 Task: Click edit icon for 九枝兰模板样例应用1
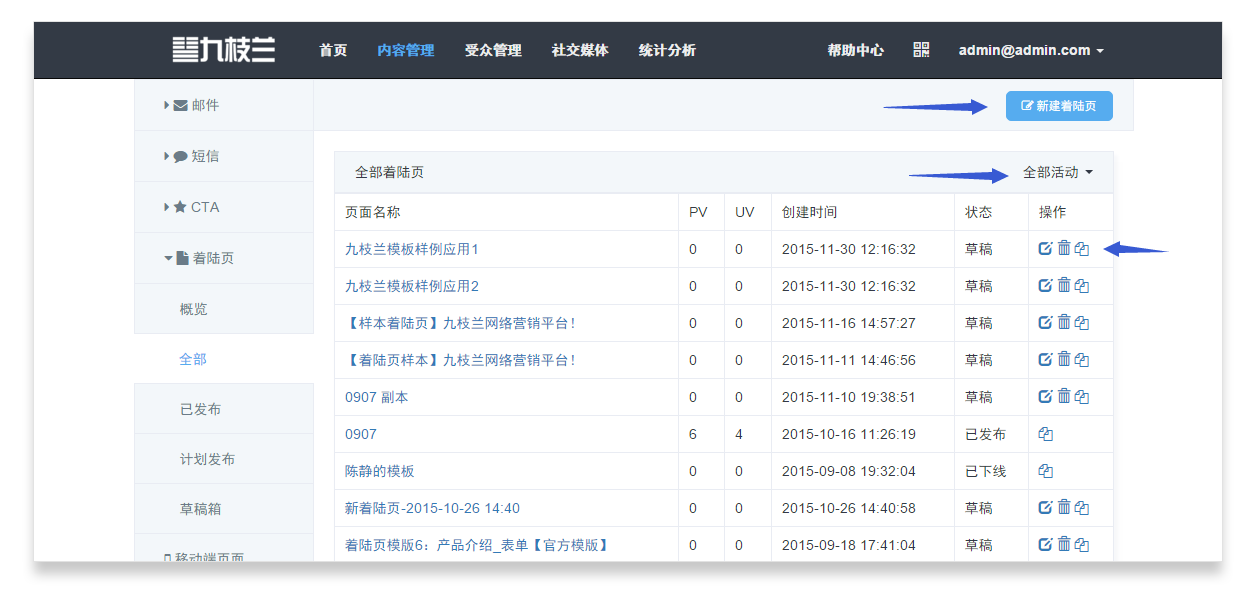1045,249
